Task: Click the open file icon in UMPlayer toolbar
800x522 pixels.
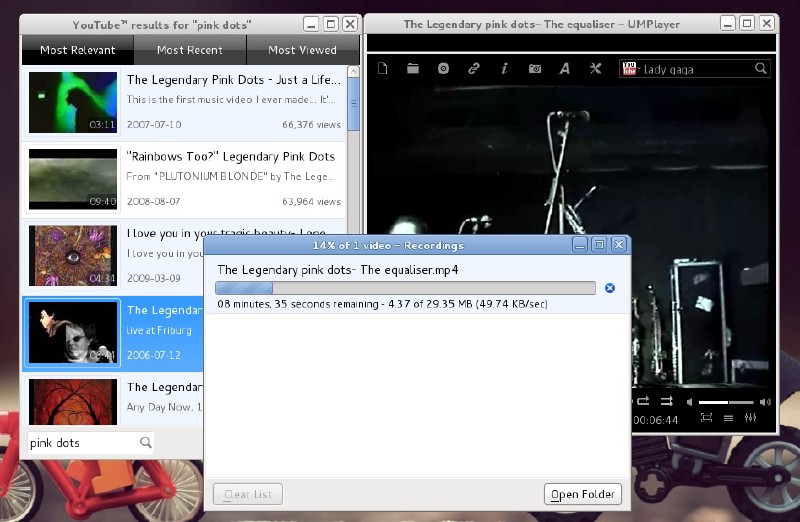Action: (383, 68)
